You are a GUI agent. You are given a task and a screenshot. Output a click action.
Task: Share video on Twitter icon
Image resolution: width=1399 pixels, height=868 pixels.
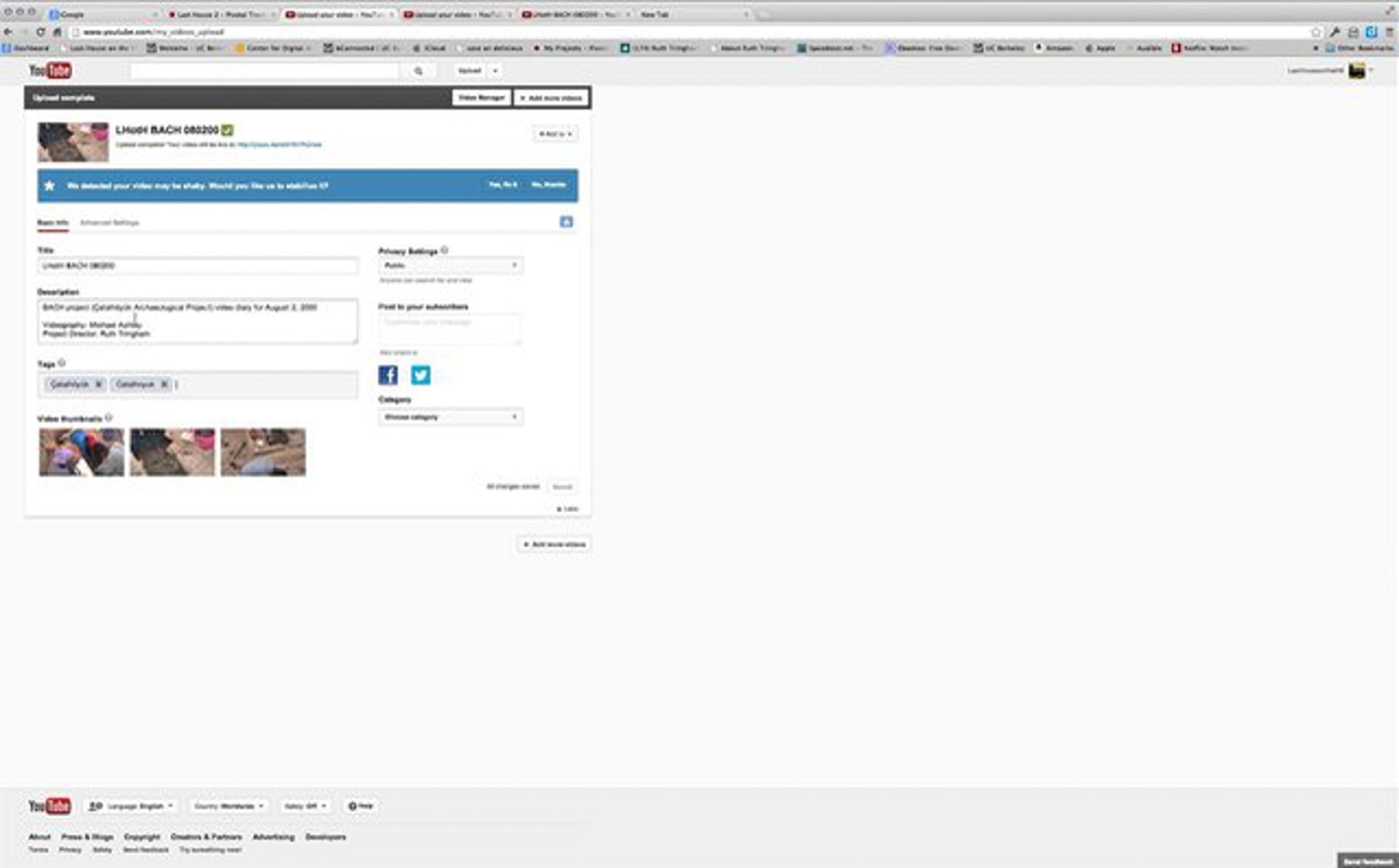tap(420, 375)
